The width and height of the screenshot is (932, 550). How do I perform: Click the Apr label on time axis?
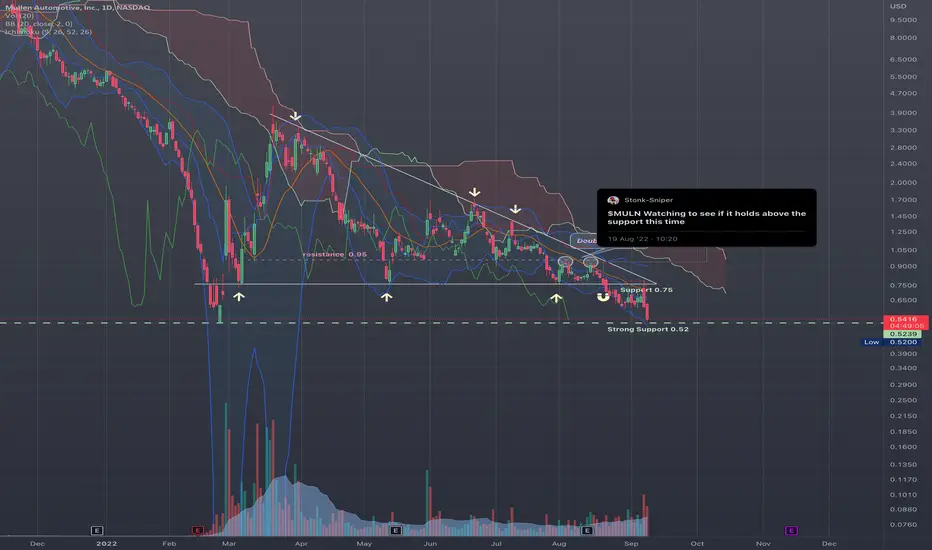pyautogui.click(x=301, y=543)
